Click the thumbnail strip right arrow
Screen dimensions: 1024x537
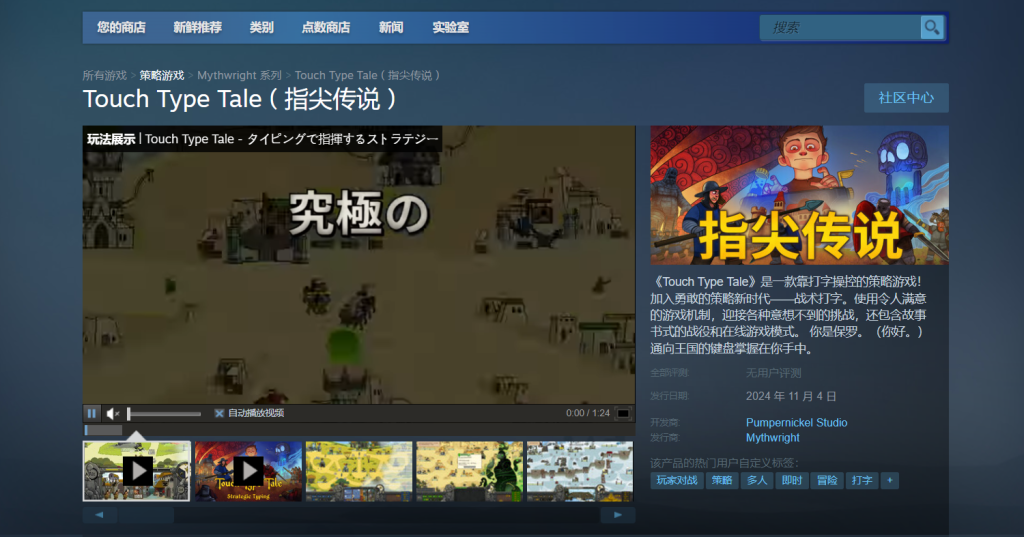[x=617, y=515]
